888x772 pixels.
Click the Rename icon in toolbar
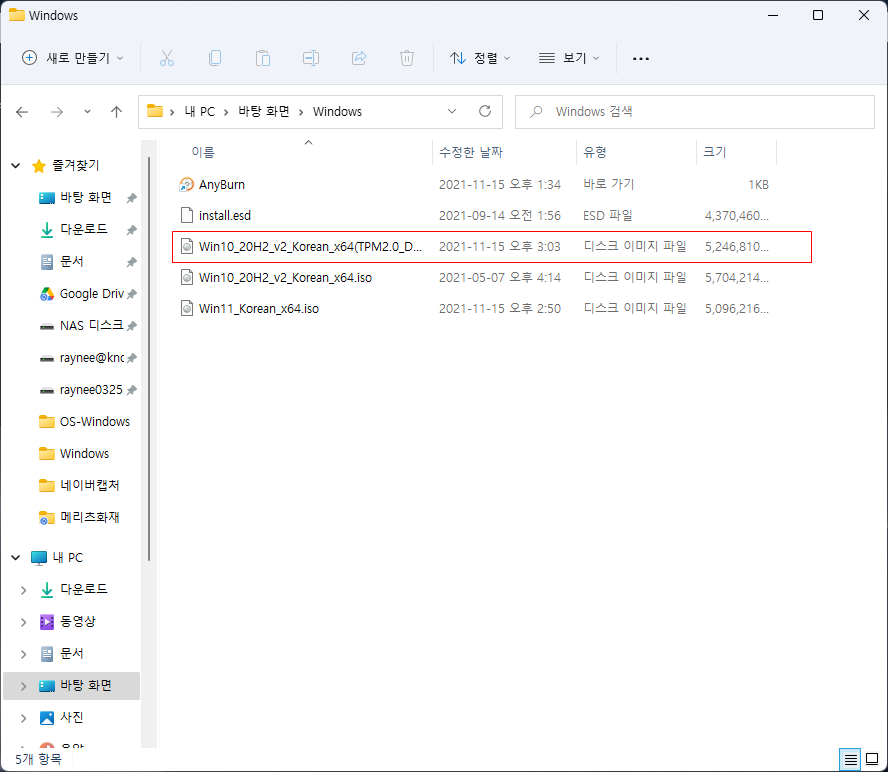(311, 58)
